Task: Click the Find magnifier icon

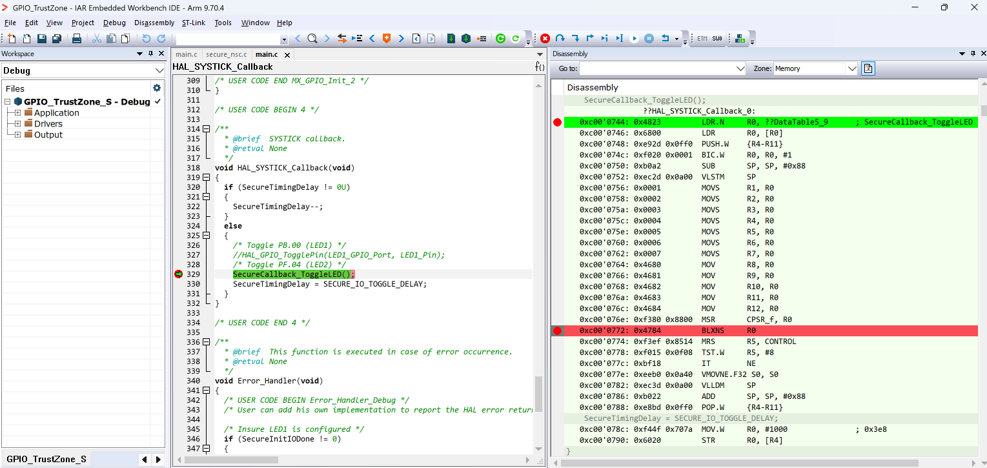Action: coord(312,38)
